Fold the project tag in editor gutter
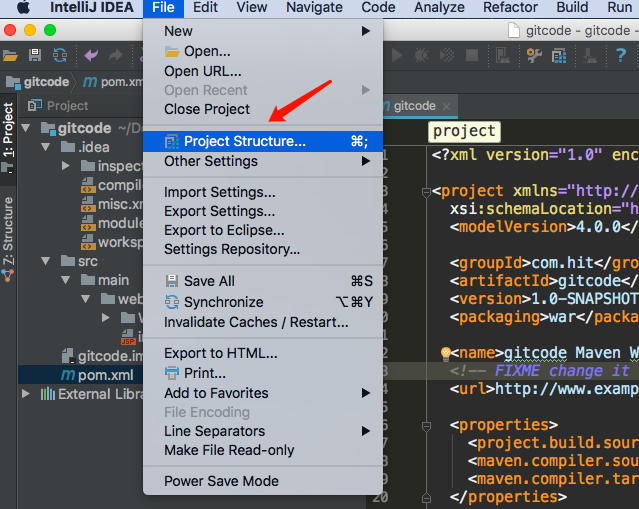The width and height of the screenshot is (639, 509). (426, 192)
